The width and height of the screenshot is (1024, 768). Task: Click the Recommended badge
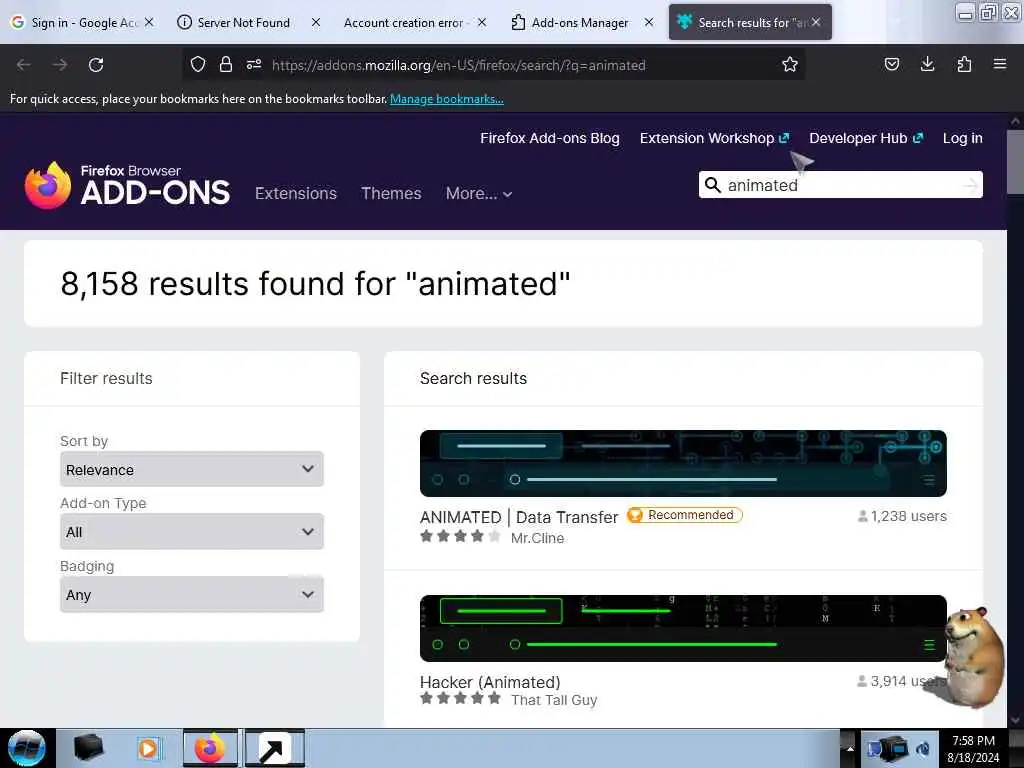click(x=684, y=515)
